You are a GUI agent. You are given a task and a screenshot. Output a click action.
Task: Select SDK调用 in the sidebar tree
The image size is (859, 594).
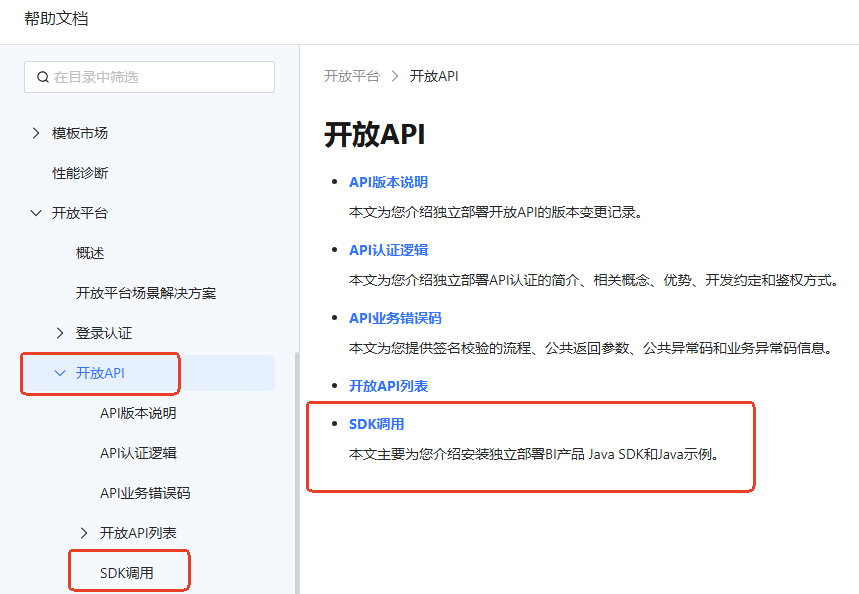click(x=127, y=573)
